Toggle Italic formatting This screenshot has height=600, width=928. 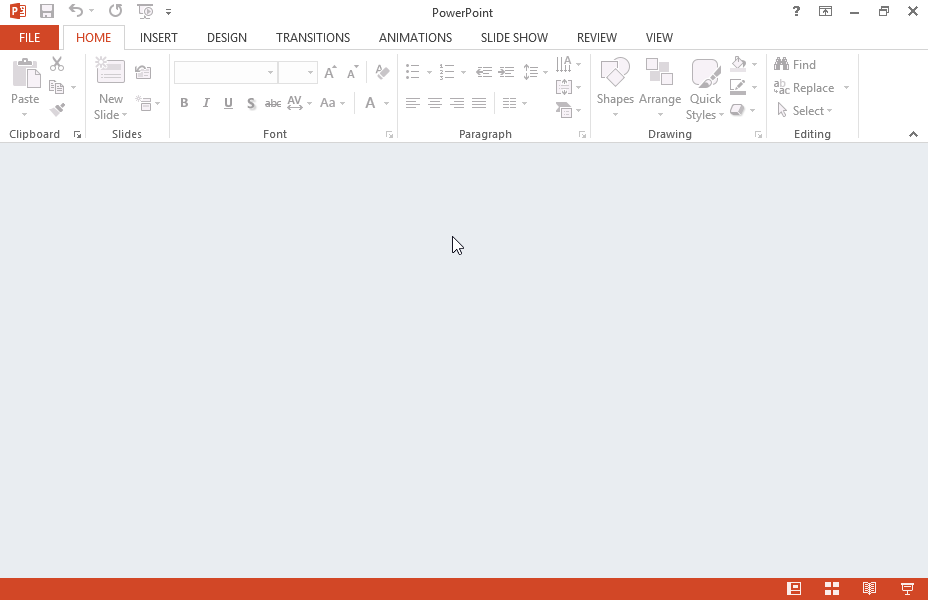206,103
